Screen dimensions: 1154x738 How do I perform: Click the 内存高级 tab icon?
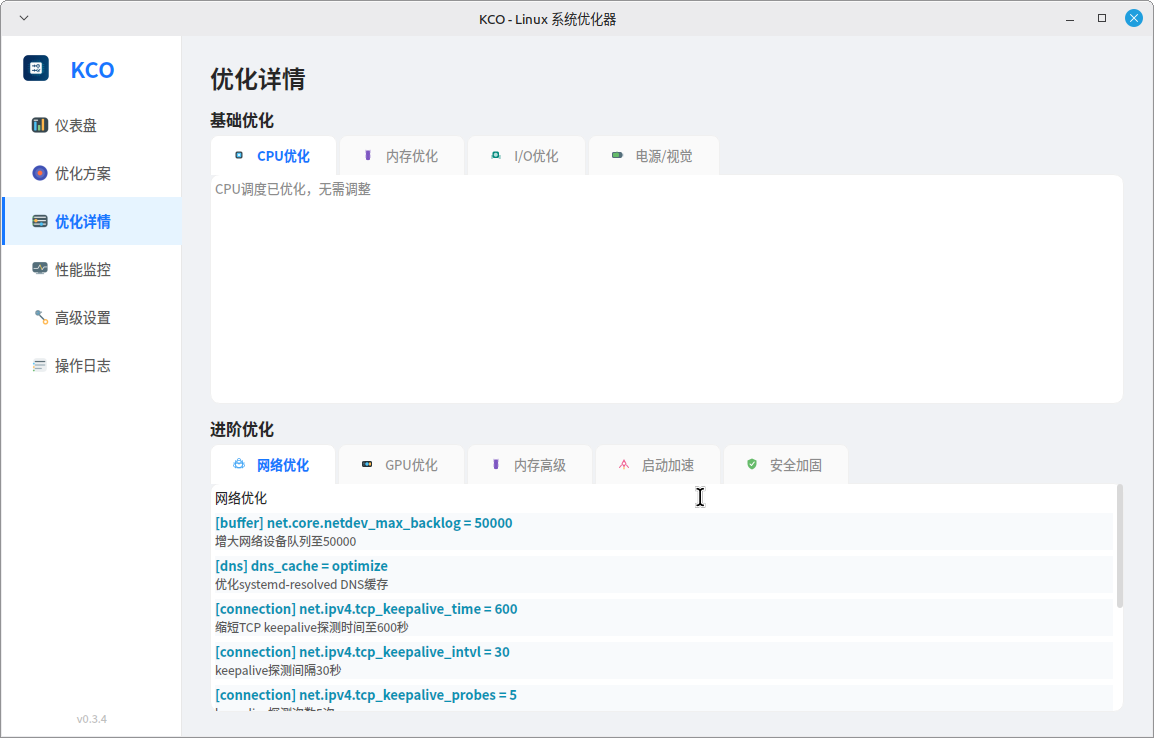(496, 464)
